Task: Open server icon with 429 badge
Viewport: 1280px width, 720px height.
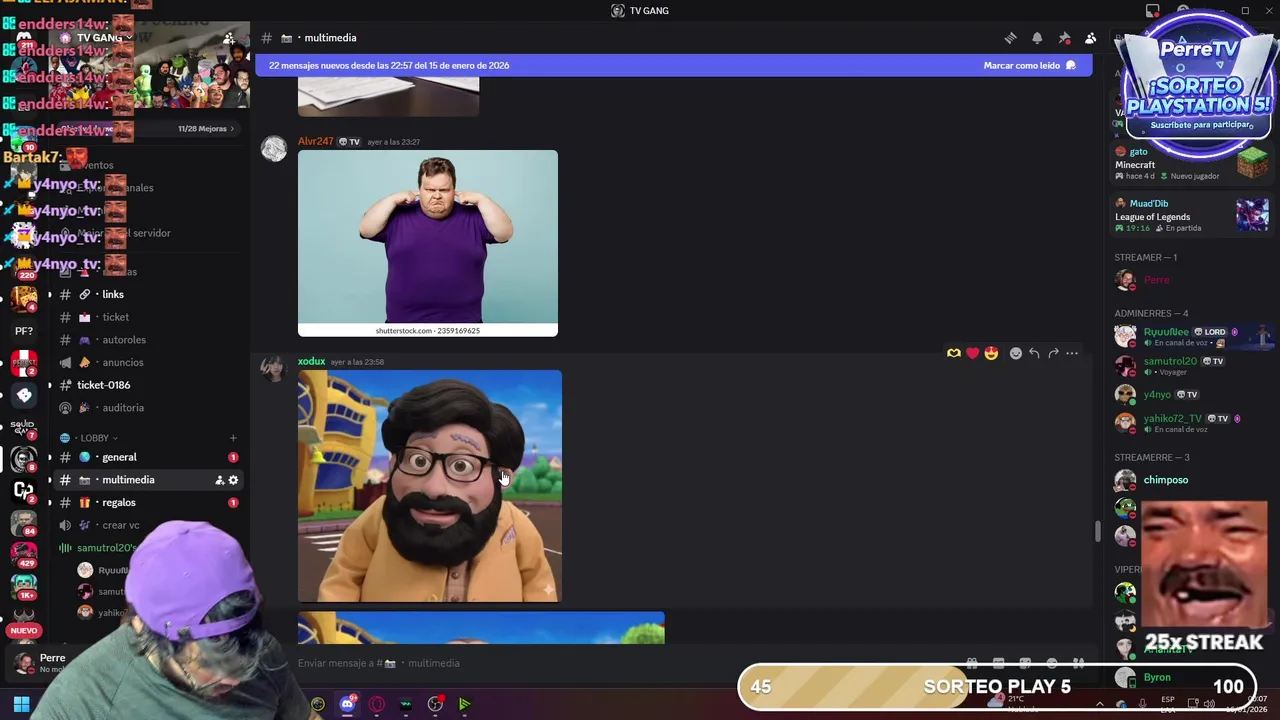Action: point(24,554)
